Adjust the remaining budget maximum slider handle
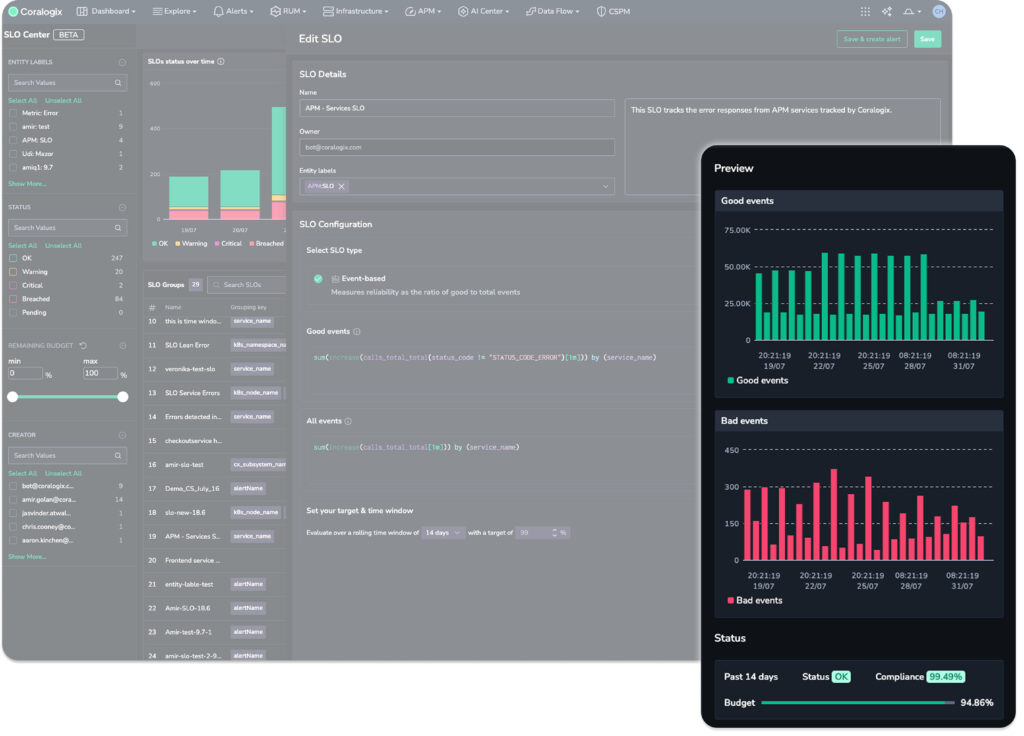The height and width of the screenshot is (736, 1024). 123,397
